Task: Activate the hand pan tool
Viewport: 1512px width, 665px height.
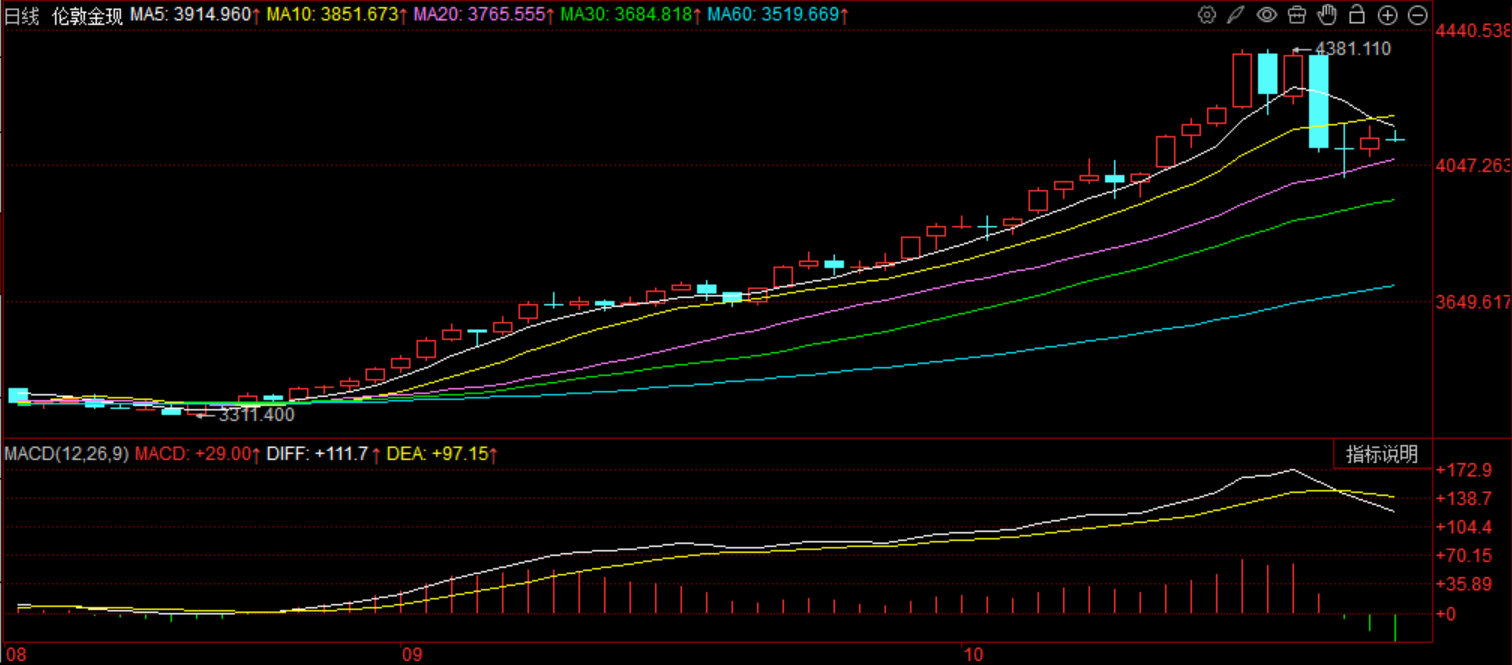Action: 1327,15
